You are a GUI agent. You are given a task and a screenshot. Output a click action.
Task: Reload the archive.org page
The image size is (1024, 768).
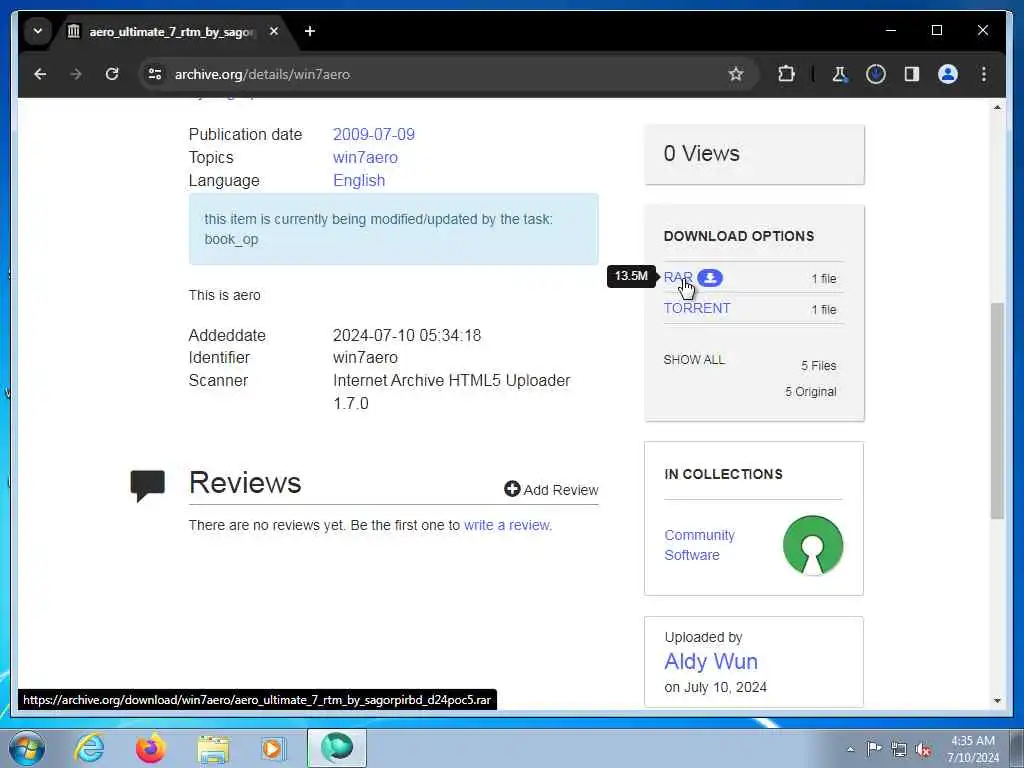pyautogui.click(x=112, y=74)
